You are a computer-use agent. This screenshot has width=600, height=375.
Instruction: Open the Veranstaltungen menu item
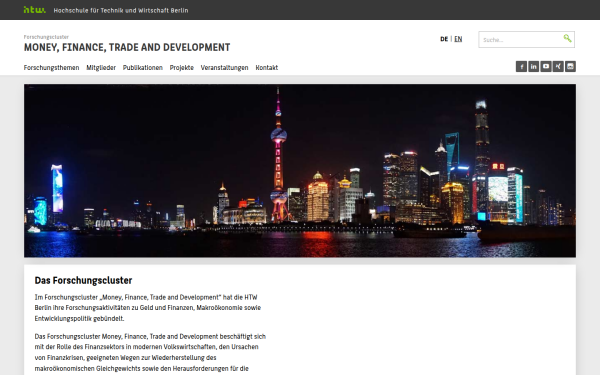coord(224,68)
